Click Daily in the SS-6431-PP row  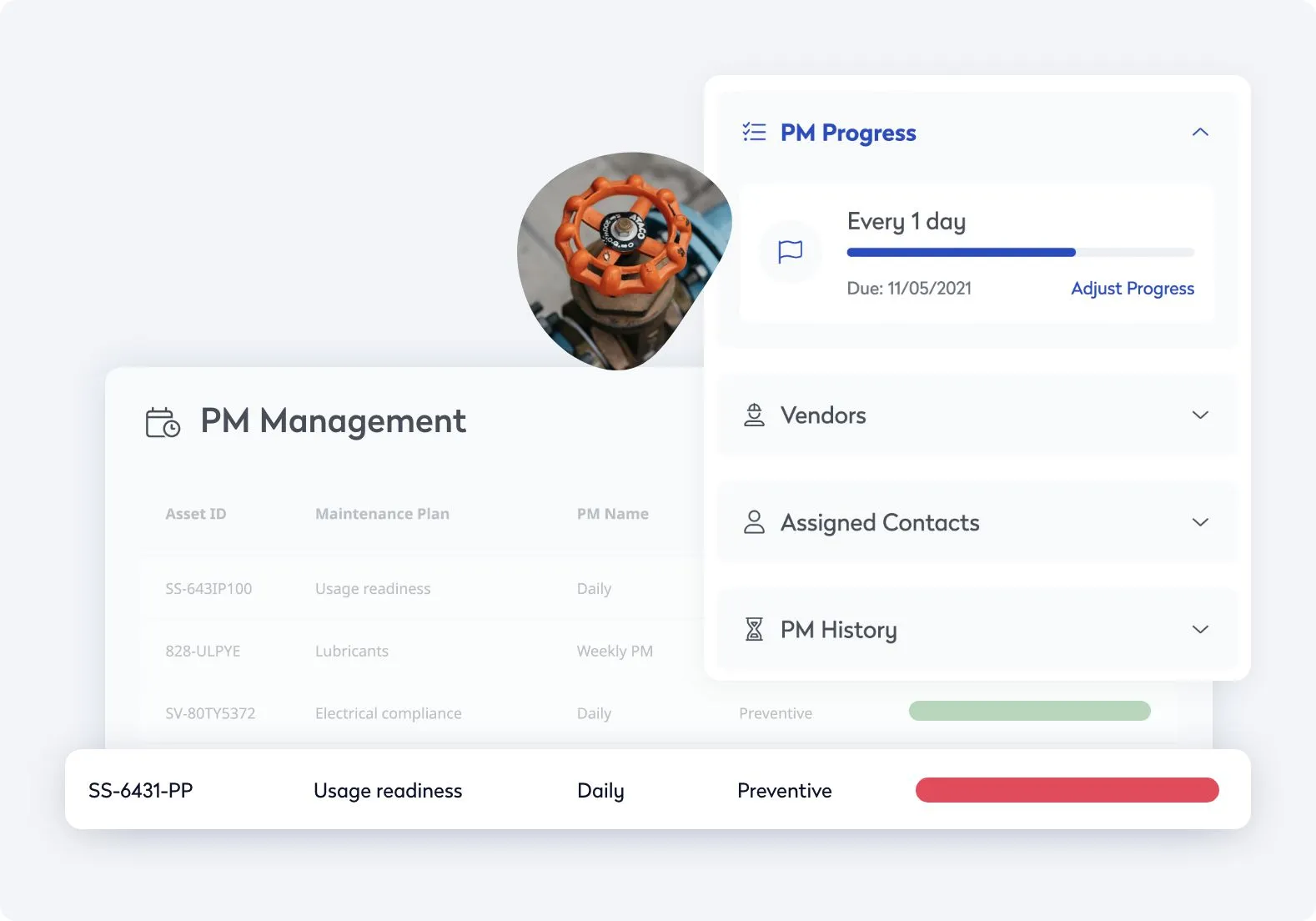600,791
